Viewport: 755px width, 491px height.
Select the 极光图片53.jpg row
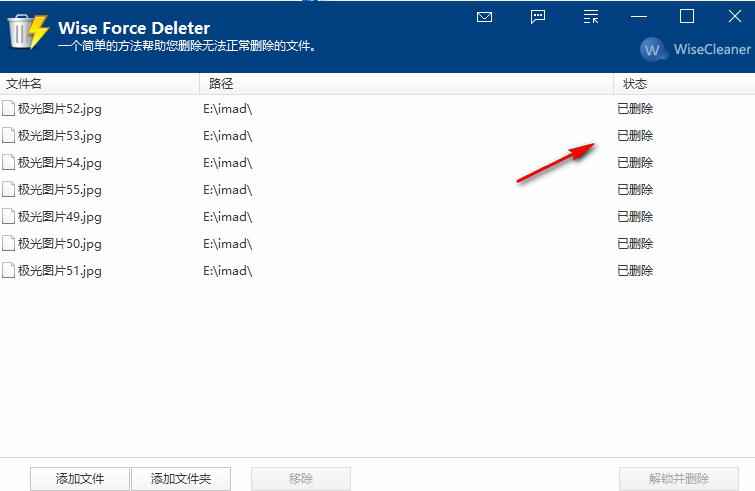point(378,136)
